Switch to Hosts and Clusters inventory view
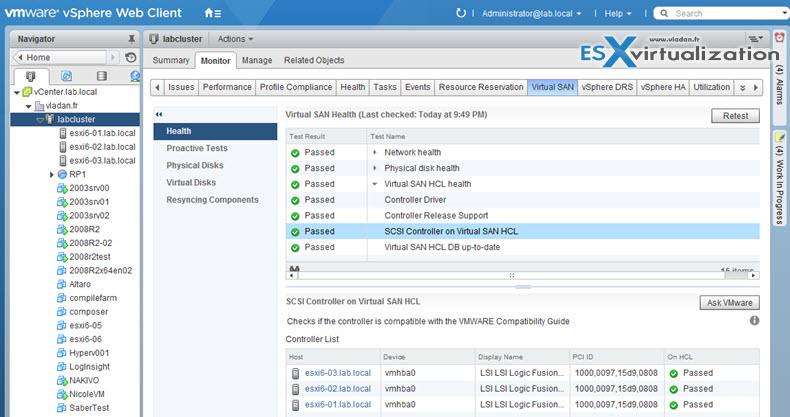The height and width of the screenshot is (417, 790). tap(30, 76)
